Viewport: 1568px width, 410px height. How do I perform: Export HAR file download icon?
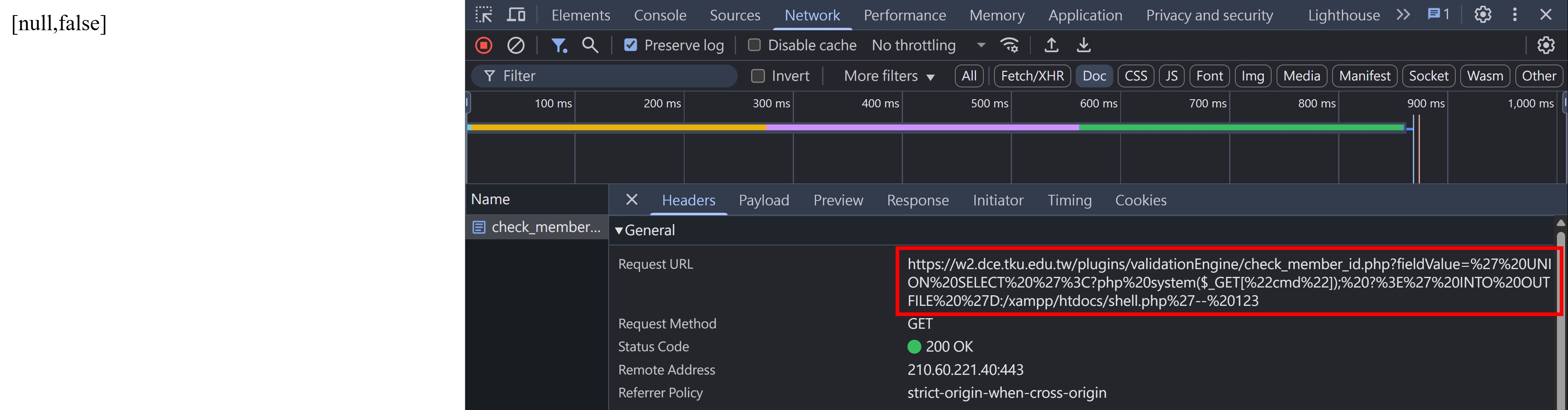pos(1084,45)
